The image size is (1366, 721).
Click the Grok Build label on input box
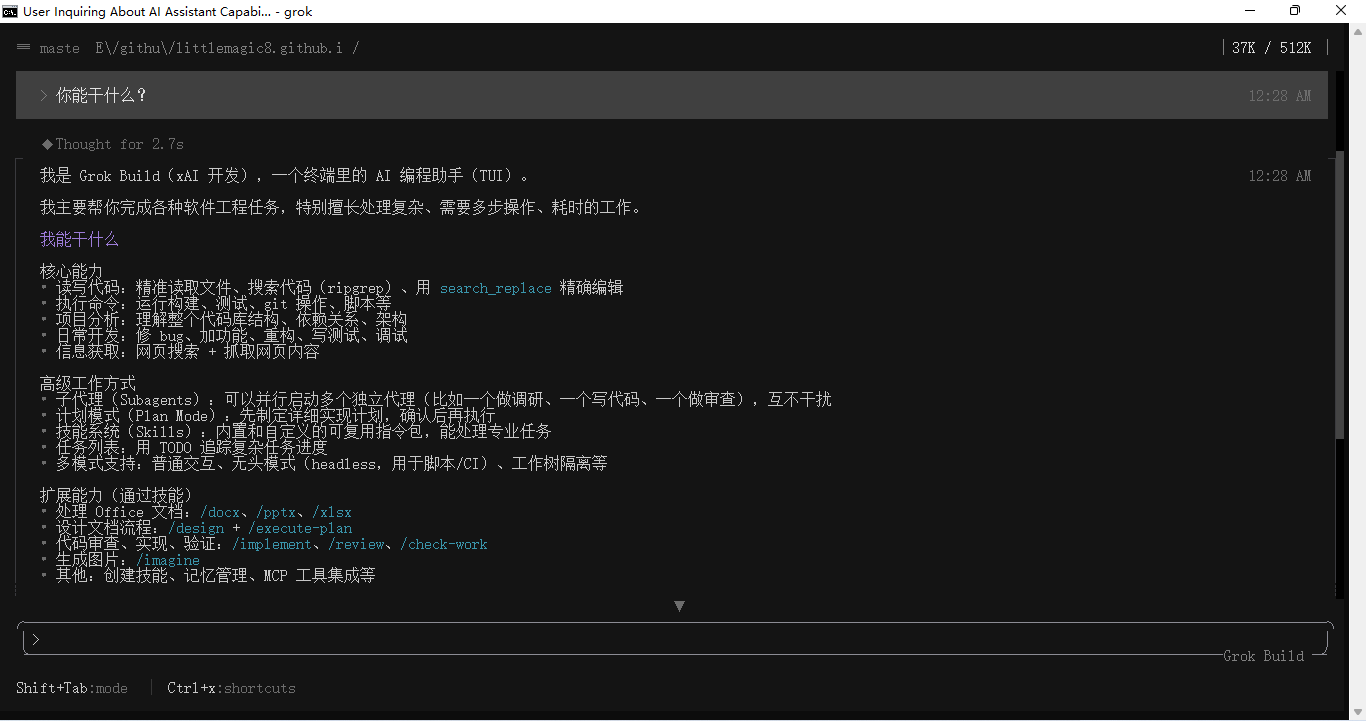1264,656
